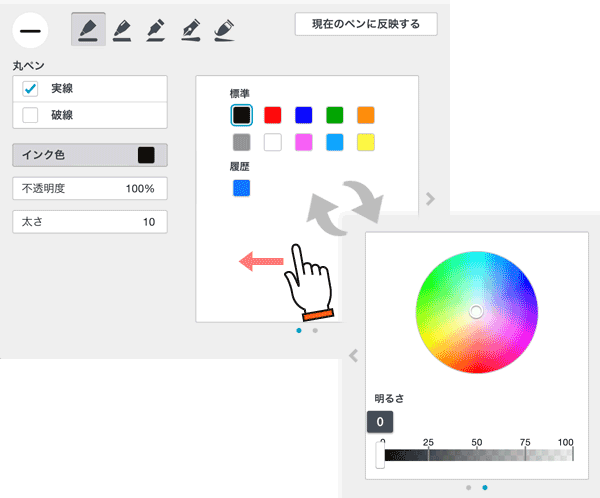The image size is (600, 498).
Task: Enable the 破線 dashed line checkbox
Action: click(30, 115)
